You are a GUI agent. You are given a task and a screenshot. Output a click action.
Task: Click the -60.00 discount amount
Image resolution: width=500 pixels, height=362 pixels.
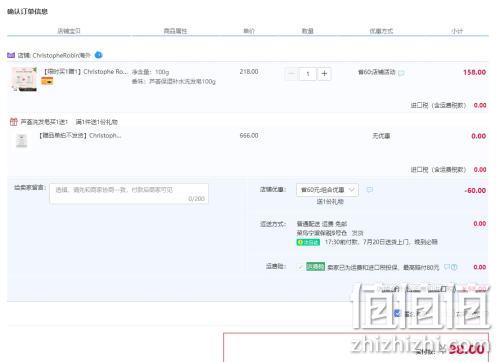pos(475,191)
